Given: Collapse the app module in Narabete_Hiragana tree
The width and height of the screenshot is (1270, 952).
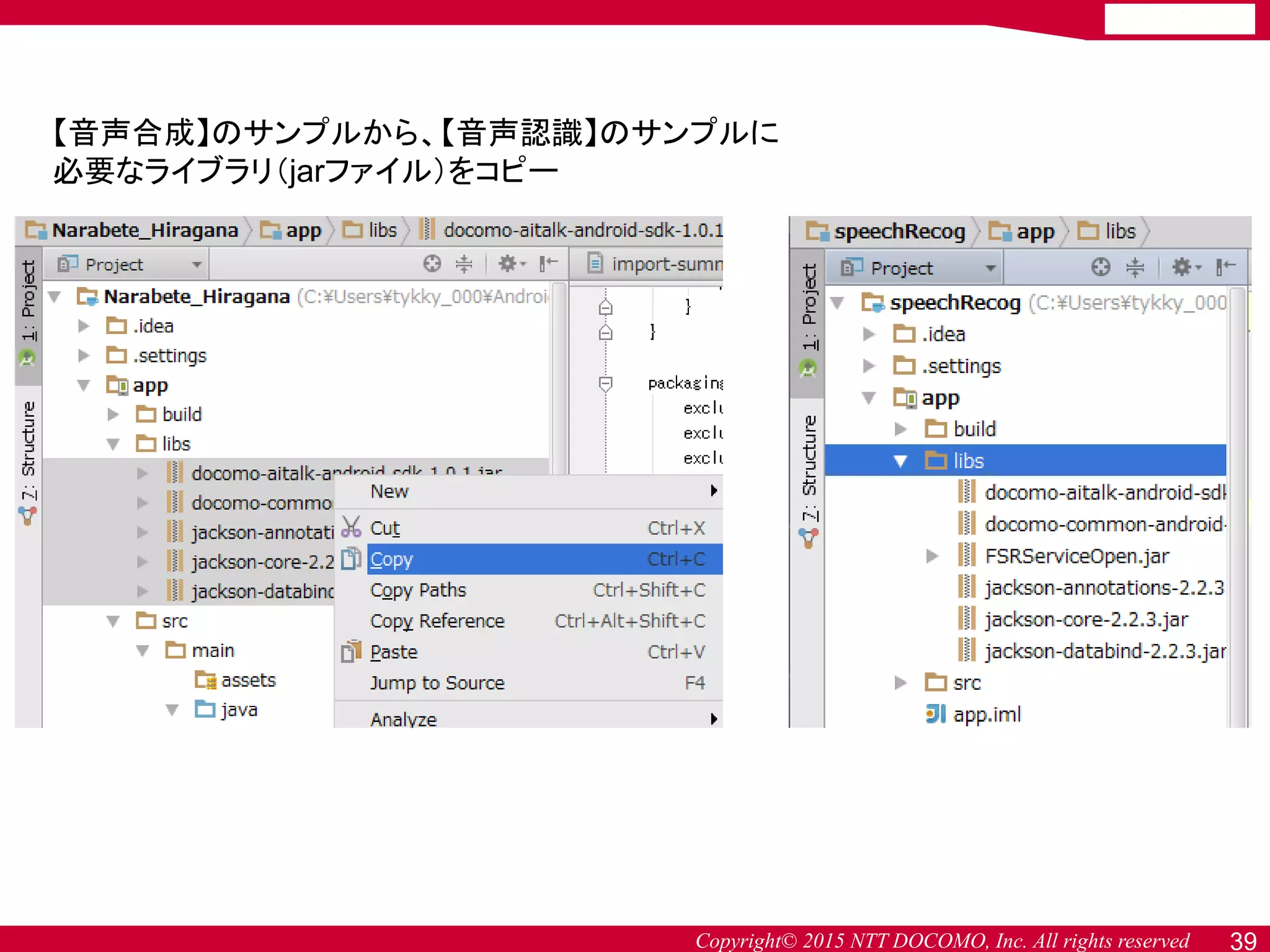Looking at the screenshot, I should tap(84, 386).
